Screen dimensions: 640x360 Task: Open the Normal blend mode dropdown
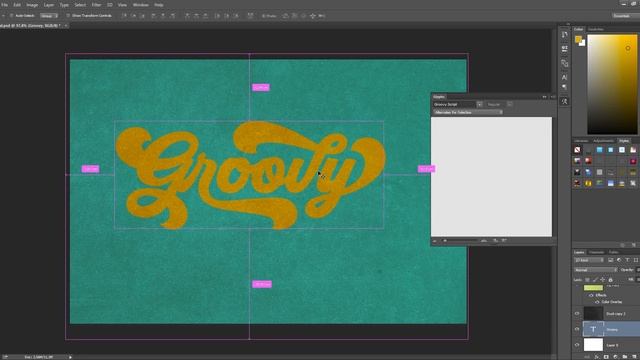596,270
